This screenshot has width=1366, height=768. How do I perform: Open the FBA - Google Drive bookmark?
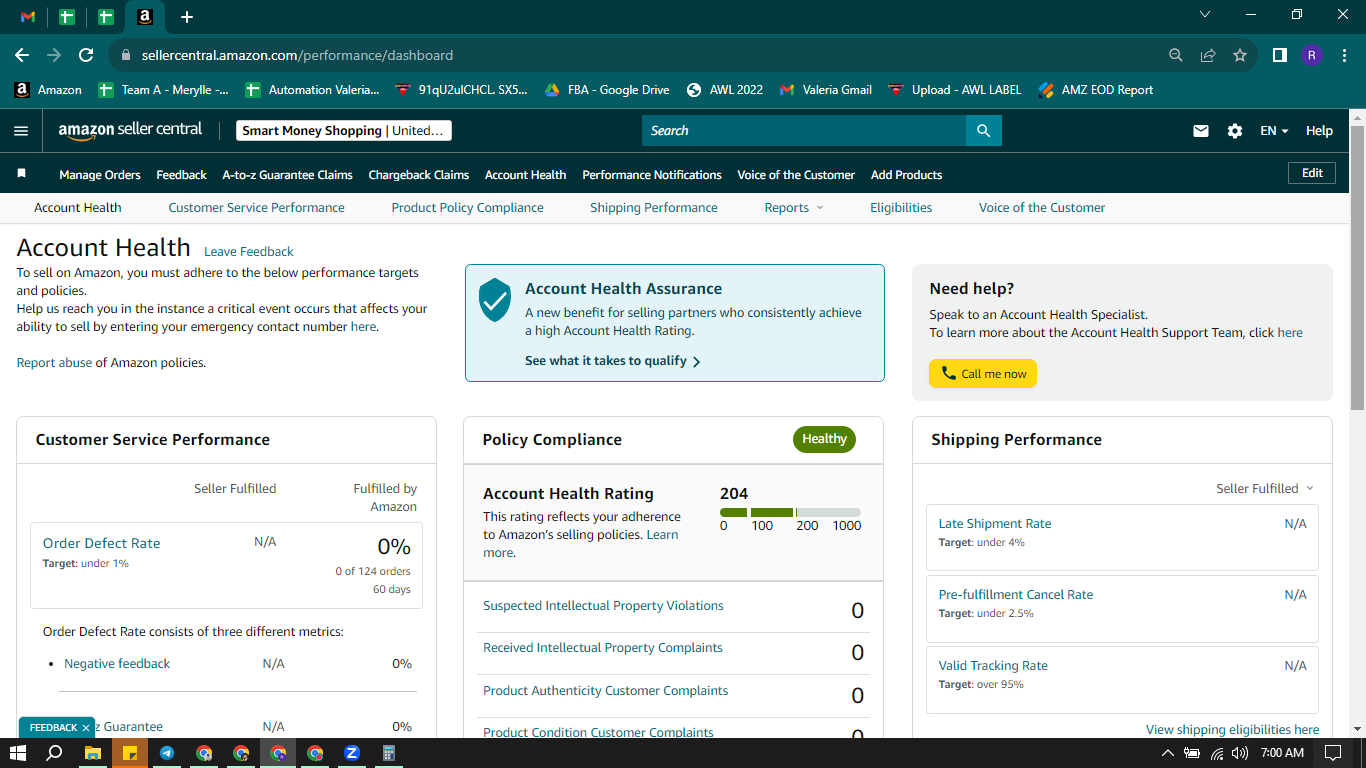click(x=606, y=90)
